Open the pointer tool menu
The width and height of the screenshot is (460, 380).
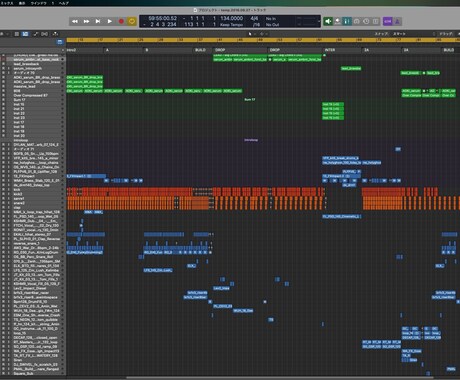click(x=251, y=34)
